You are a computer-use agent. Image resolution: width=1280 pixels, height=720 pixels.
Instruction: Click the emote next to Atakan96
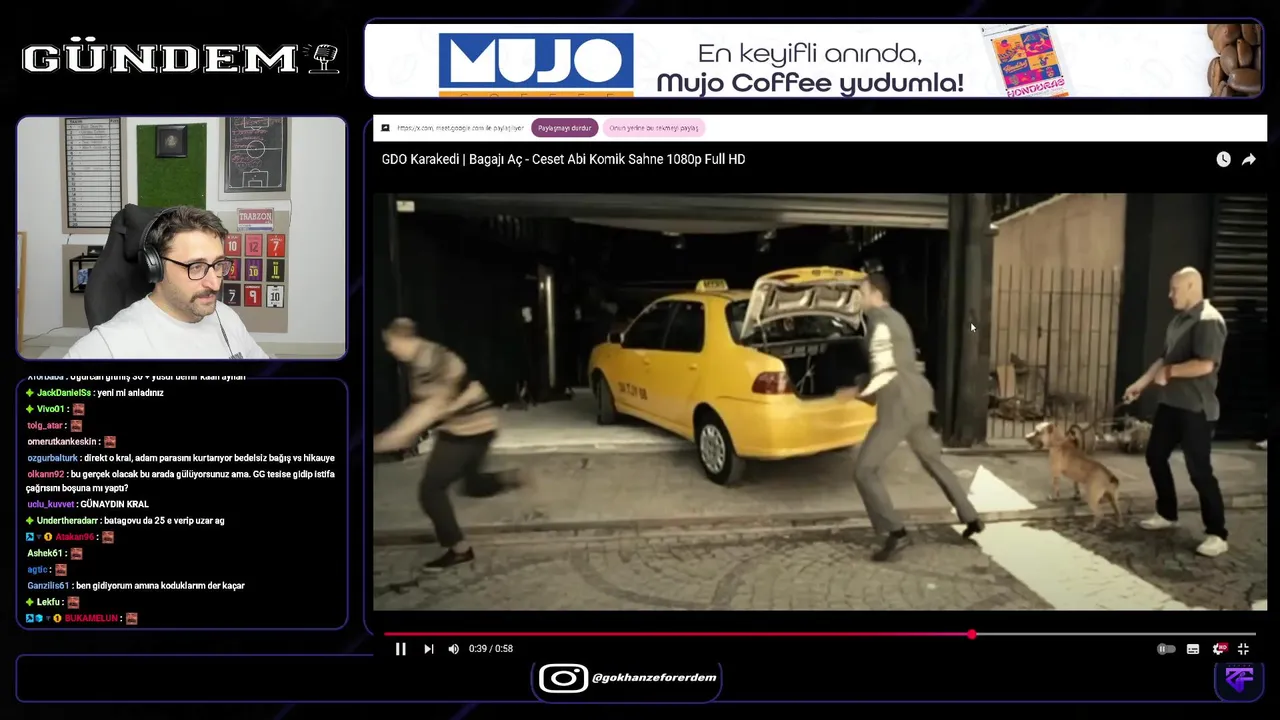[107, 537]
